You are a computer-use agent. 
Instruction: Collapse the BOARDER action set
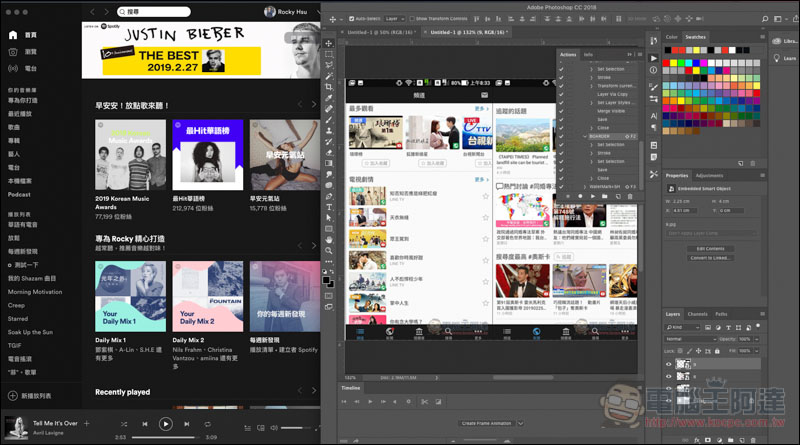[585, 136]
